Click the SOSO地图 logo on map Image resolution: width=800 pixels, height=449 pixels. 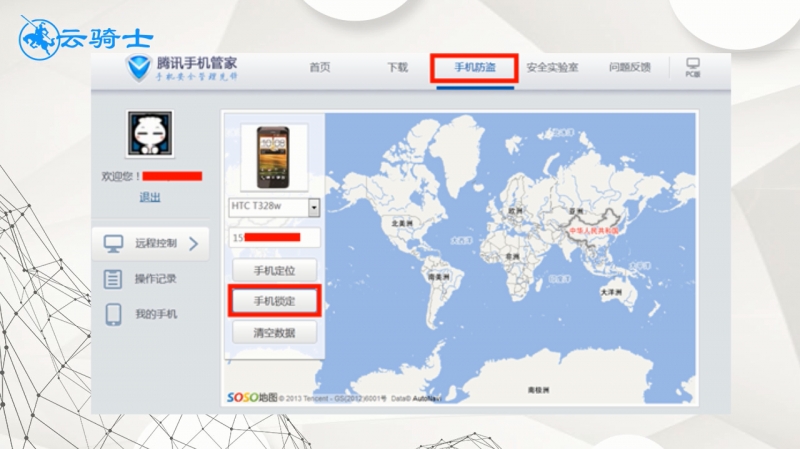tap(252, 397)
